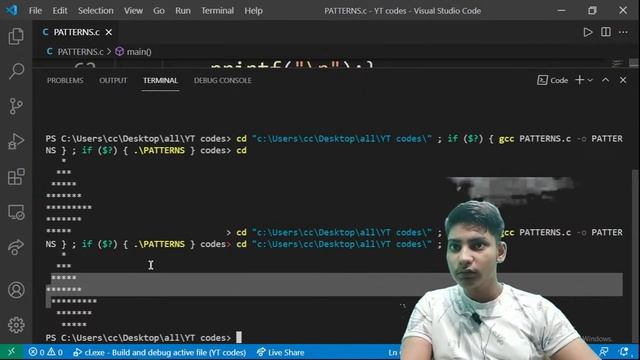
Task: Open the Terminal menu
Action: pyautogui.click(x=217, y=11)
